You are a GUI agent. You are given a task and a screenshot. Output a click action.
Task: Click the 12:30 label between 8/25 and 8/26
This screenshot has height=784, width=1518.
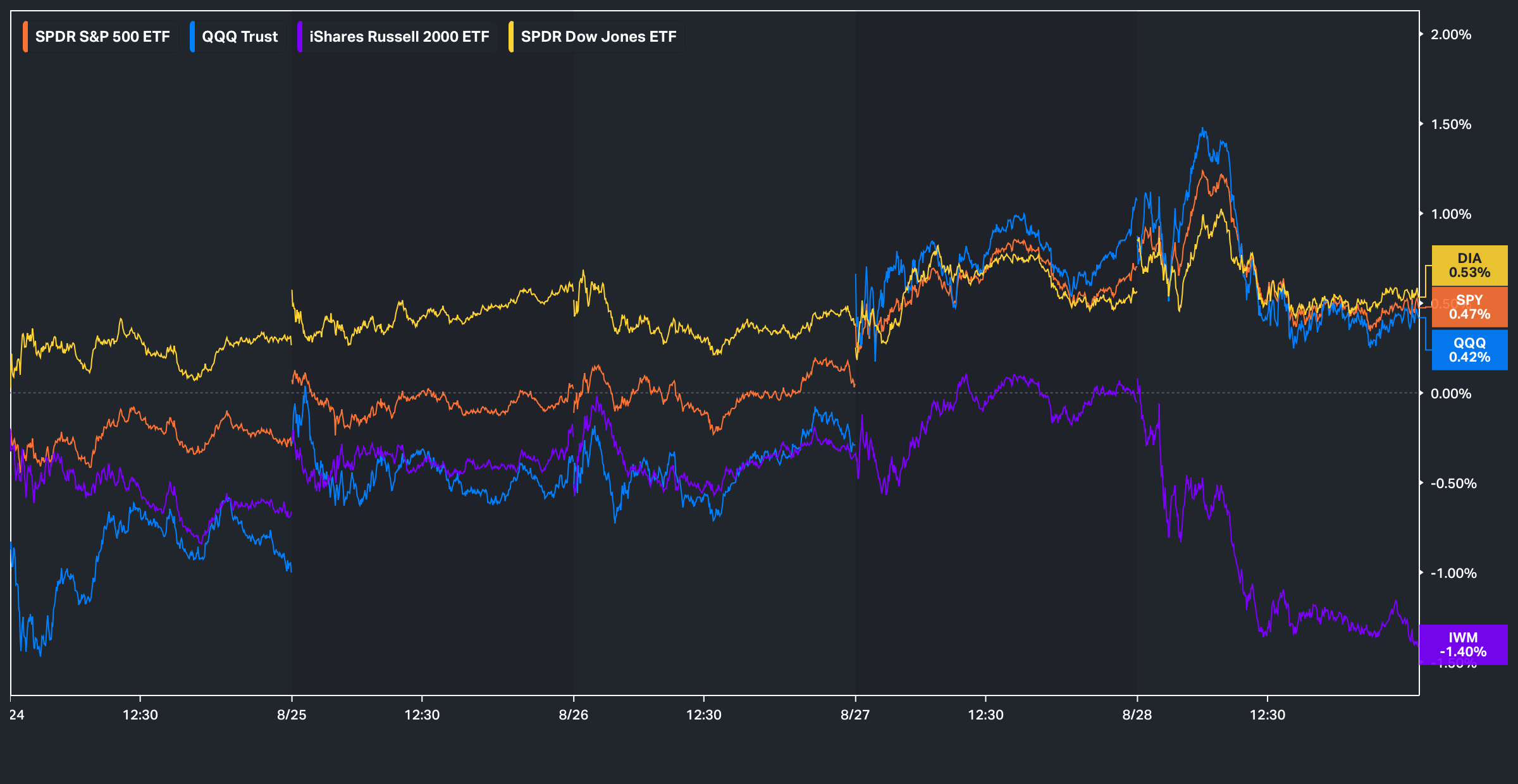pos(422,715)
